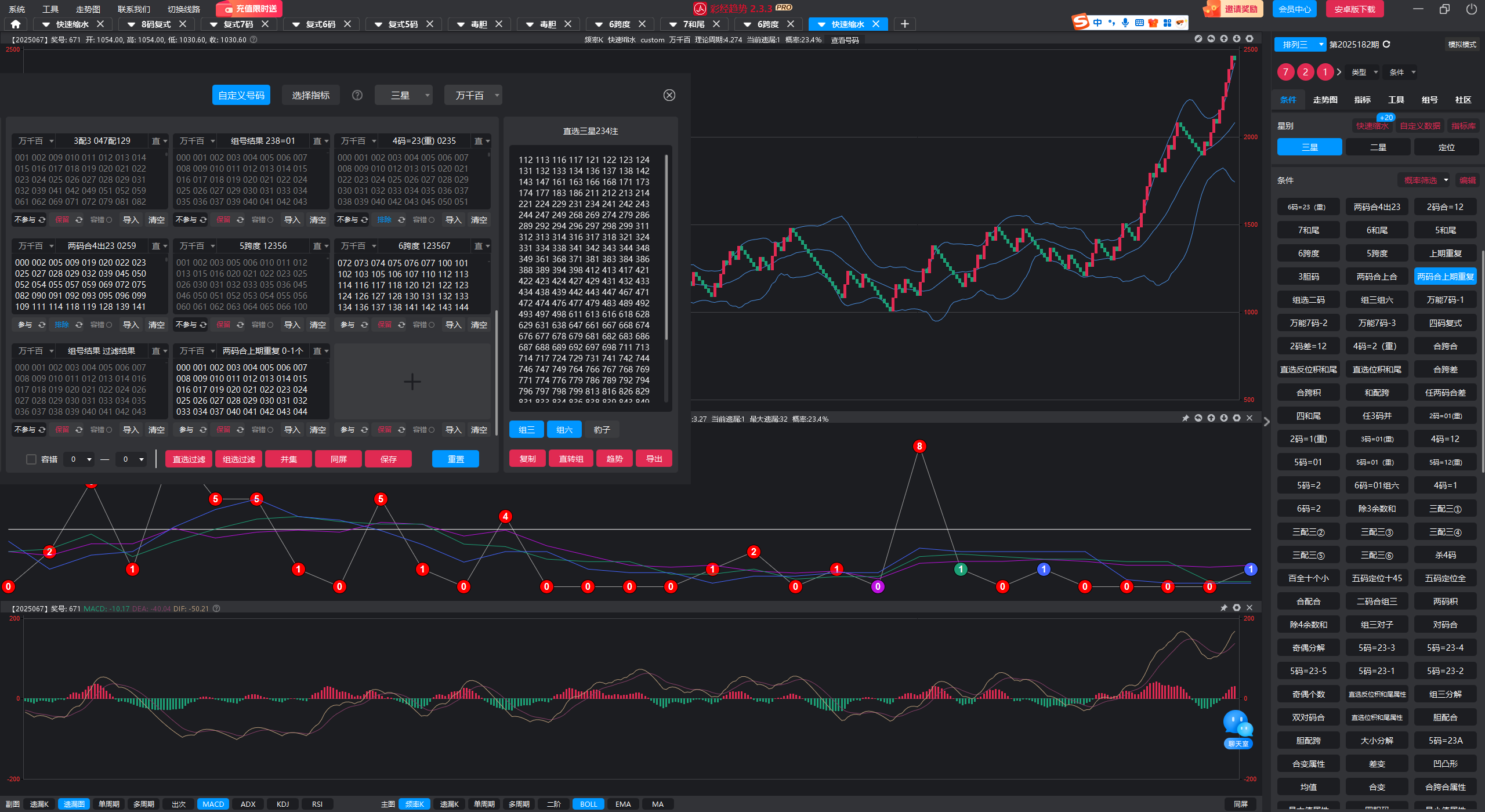This screenshot has height=812, width=1485.
Task: Click the 直选过滤 button
Action: [189, 459]
